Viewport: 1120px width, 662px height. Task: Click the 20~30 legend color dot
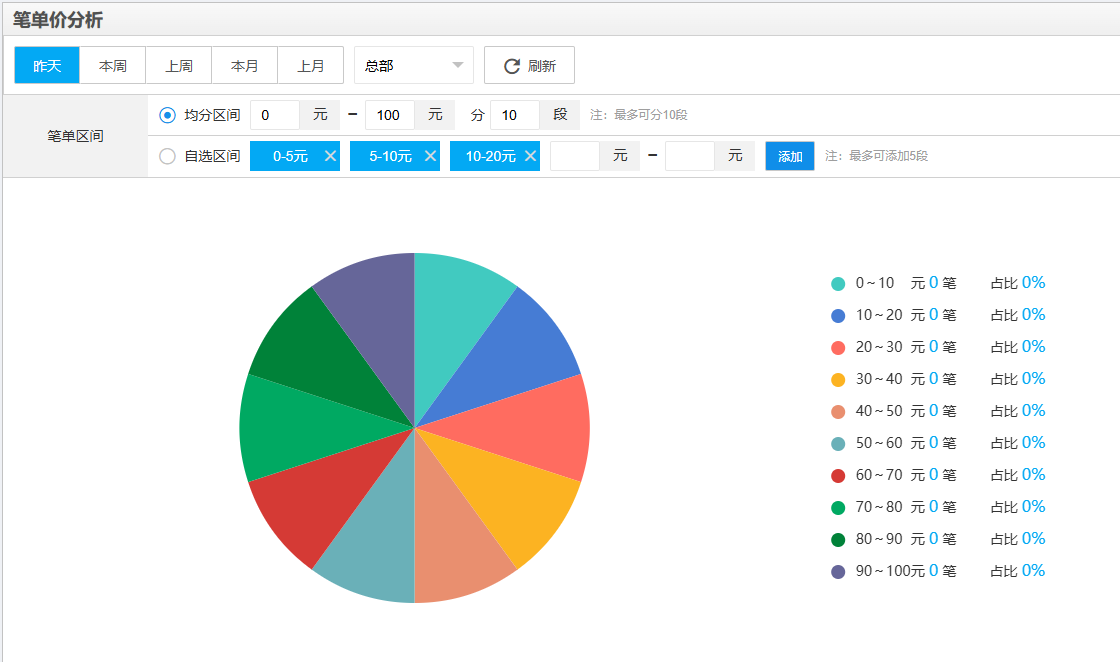coord(838,348)
